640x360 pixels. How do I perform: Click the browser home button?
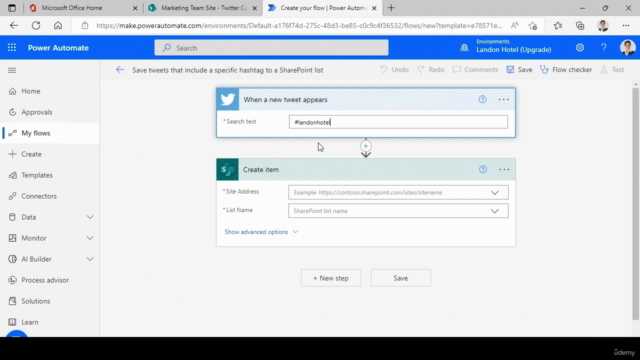pyautogui.click(x=58, y=25)
